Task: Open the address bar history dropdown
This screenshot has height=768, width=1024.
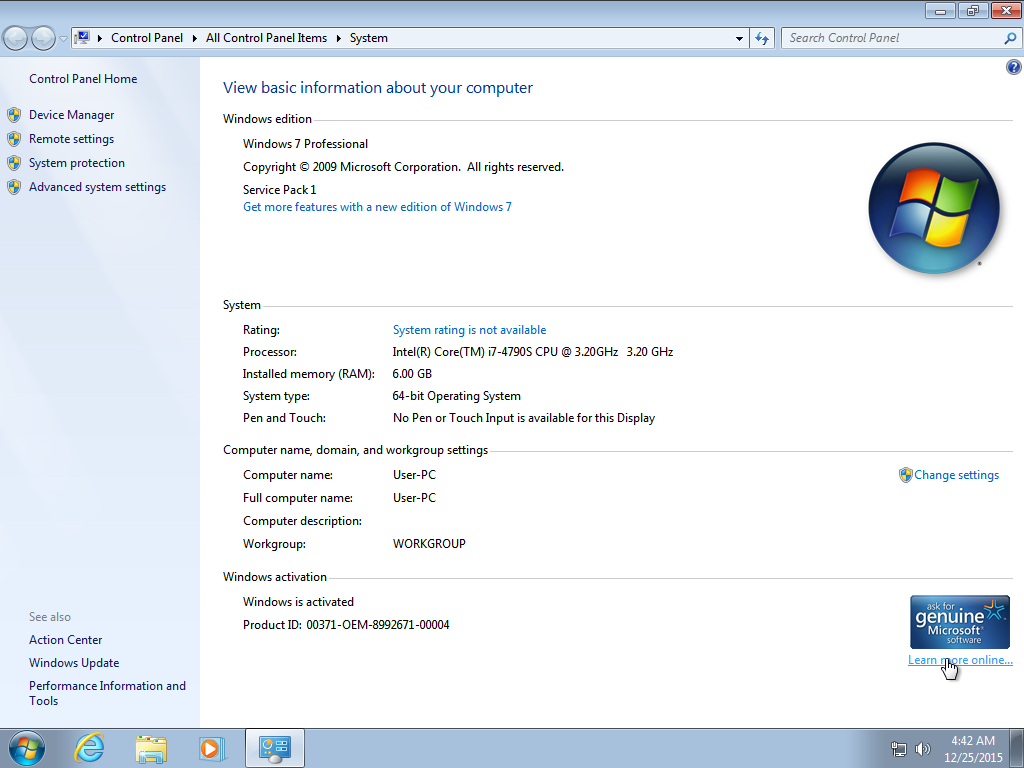Action: click(x=738, y=38)
